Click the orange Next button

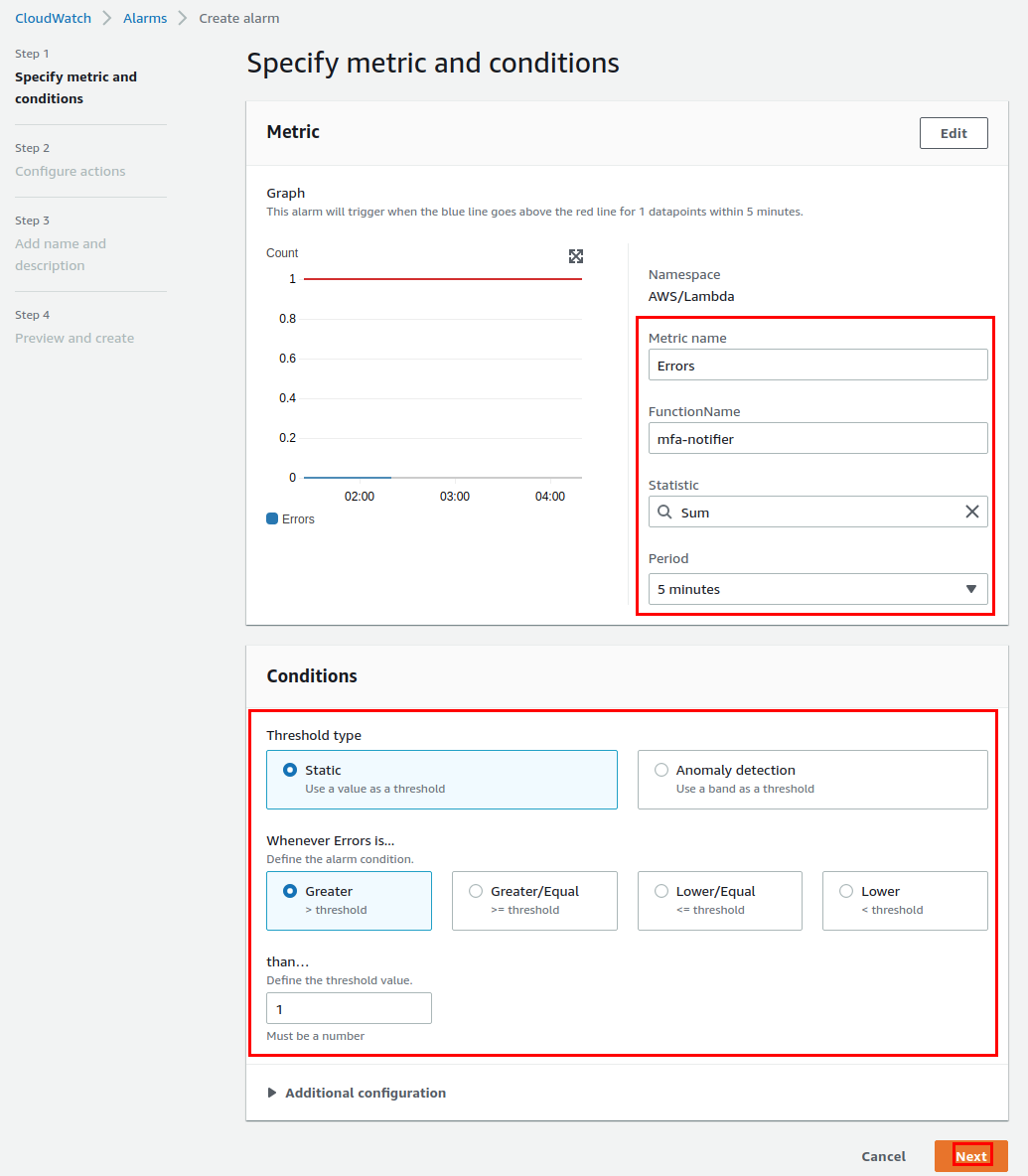point(971,1156)
